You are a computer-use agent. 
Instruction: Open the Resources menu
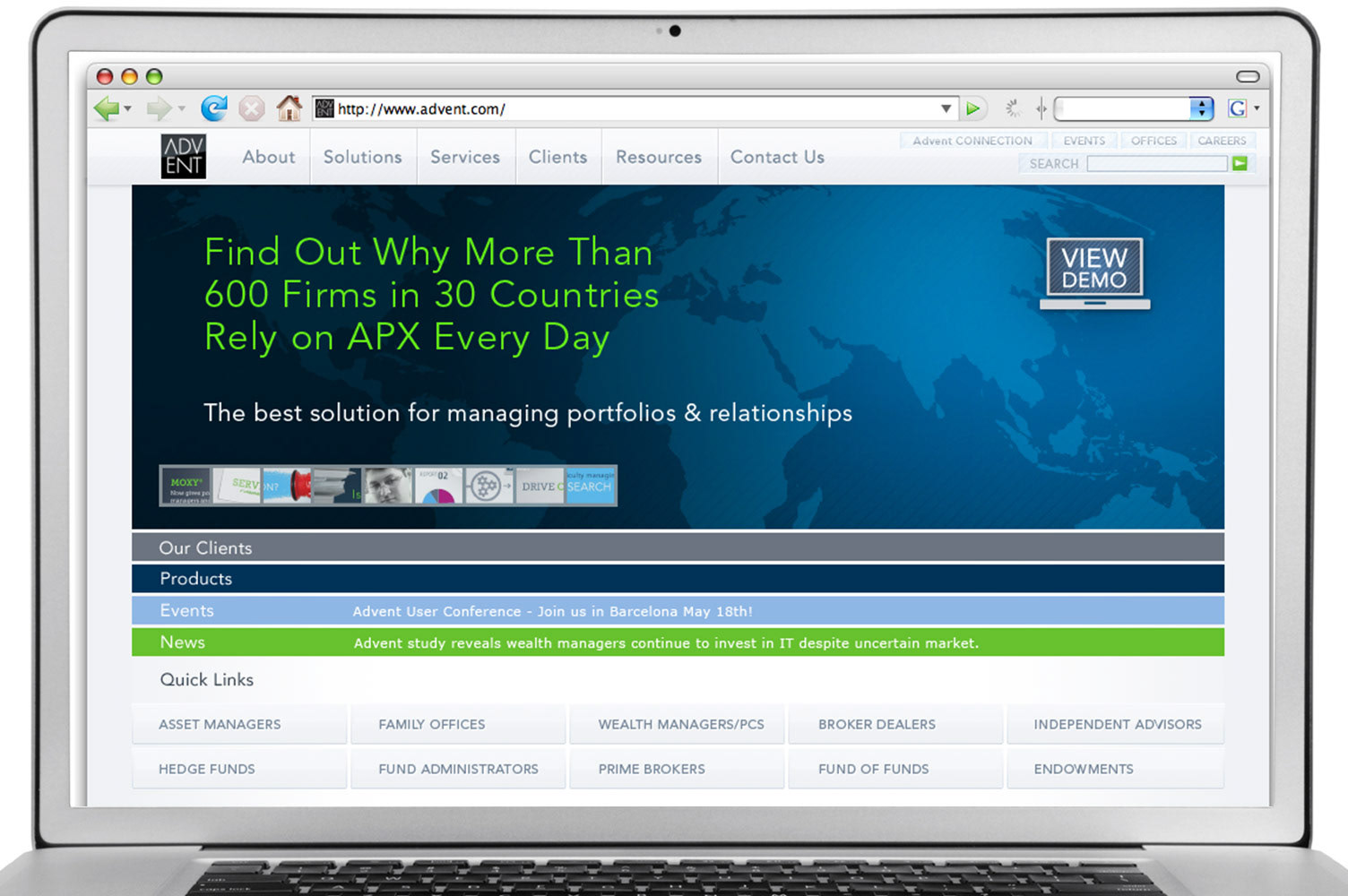(x=659, y=157)
